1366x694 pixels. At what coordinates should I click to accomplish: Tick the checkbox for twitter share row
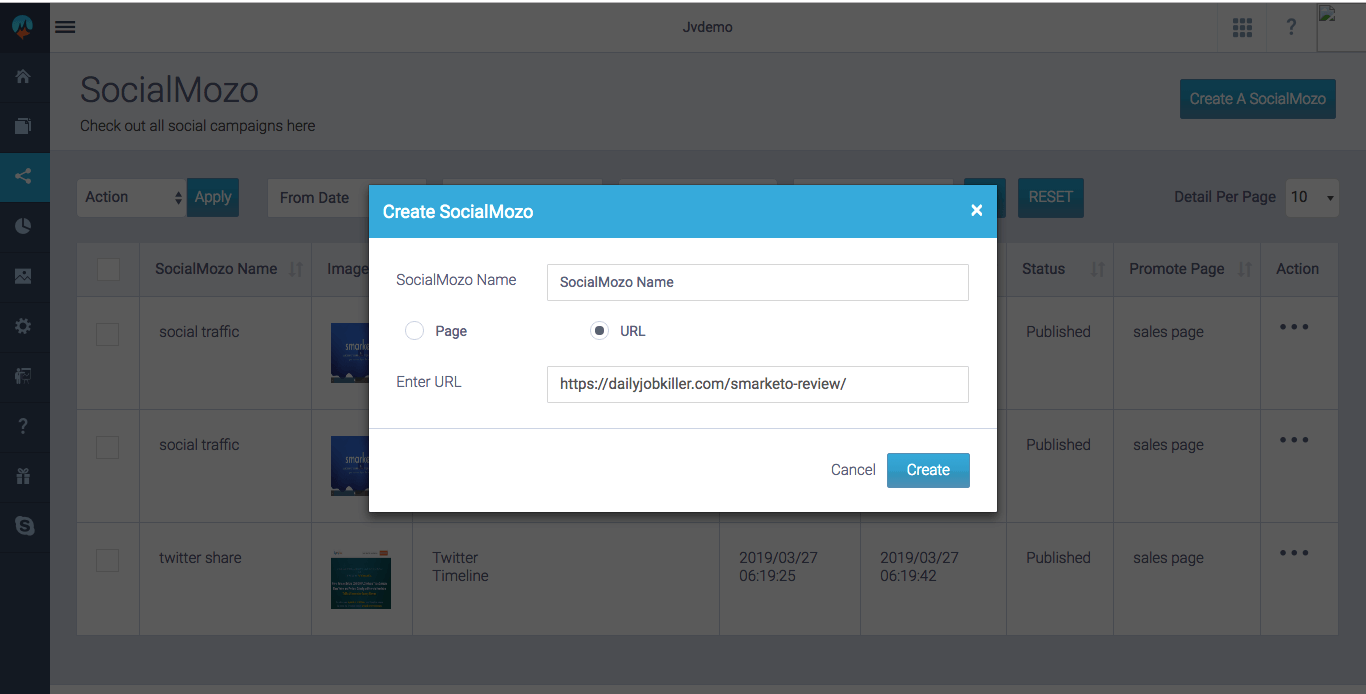pyautogui.click(x=108, y=560)
